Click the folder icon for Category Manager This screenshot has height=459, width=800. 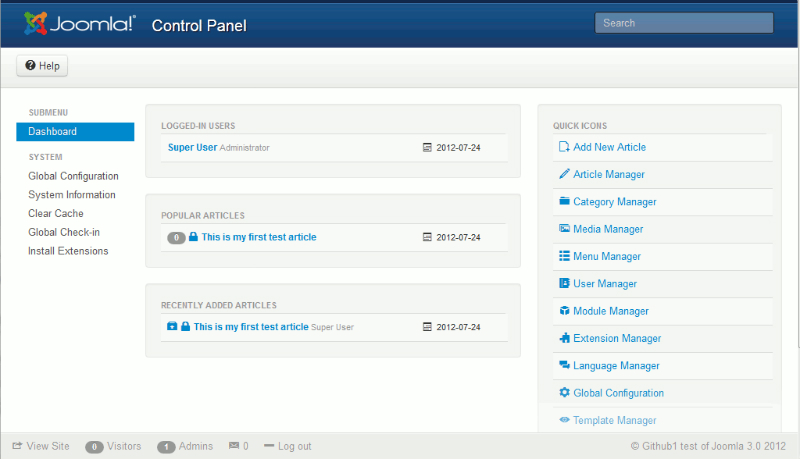point(564,201)
